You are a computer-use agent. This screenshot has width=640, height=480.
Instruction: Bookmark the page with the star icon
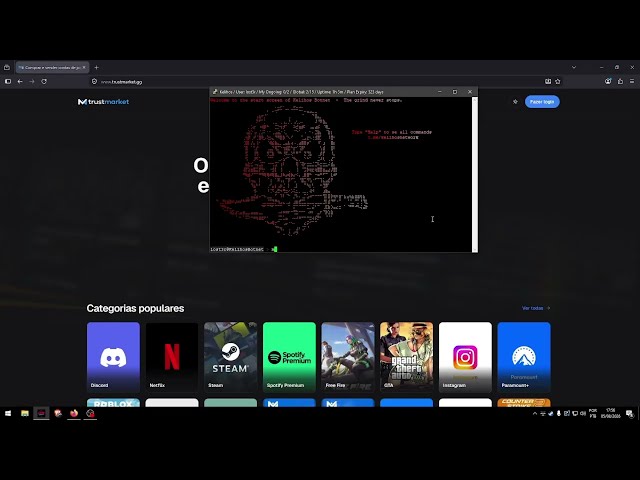point(558,82)
